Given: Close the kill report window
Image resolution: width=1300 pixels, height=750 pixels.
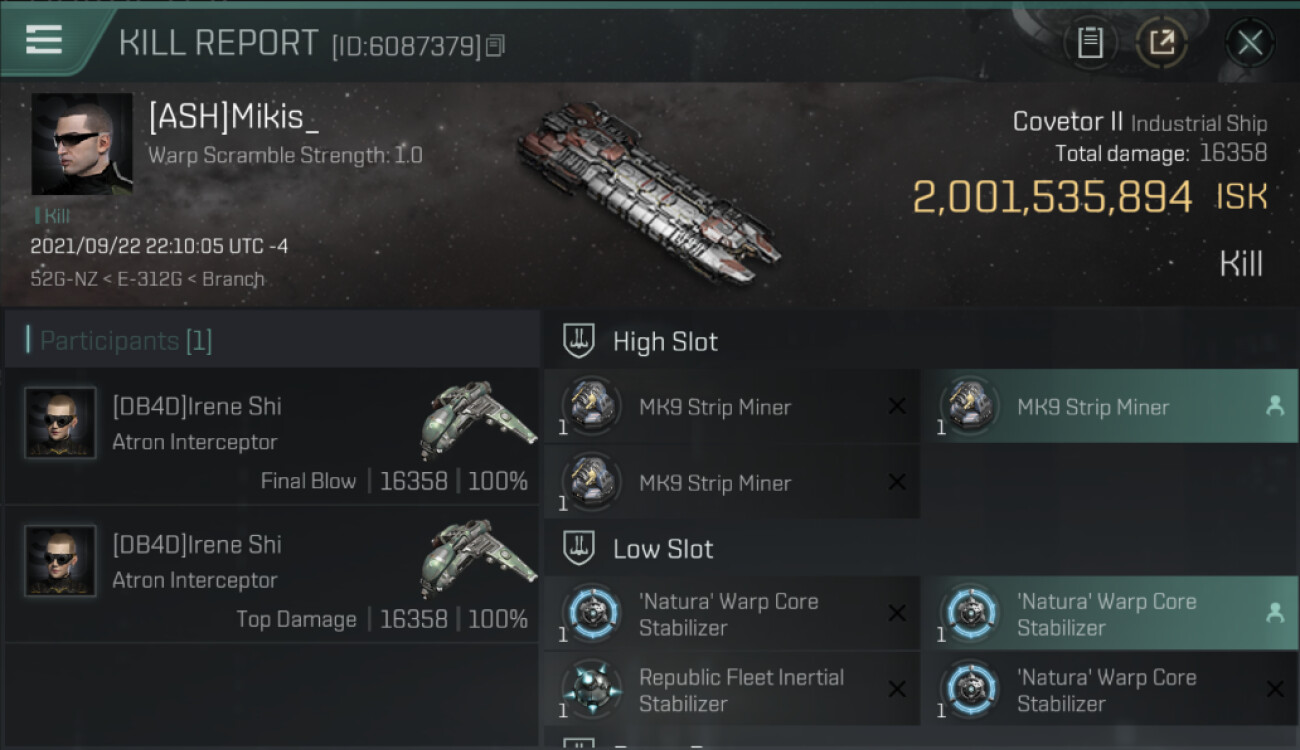Looking at the screenshot, I should (x=1249, y=42).
